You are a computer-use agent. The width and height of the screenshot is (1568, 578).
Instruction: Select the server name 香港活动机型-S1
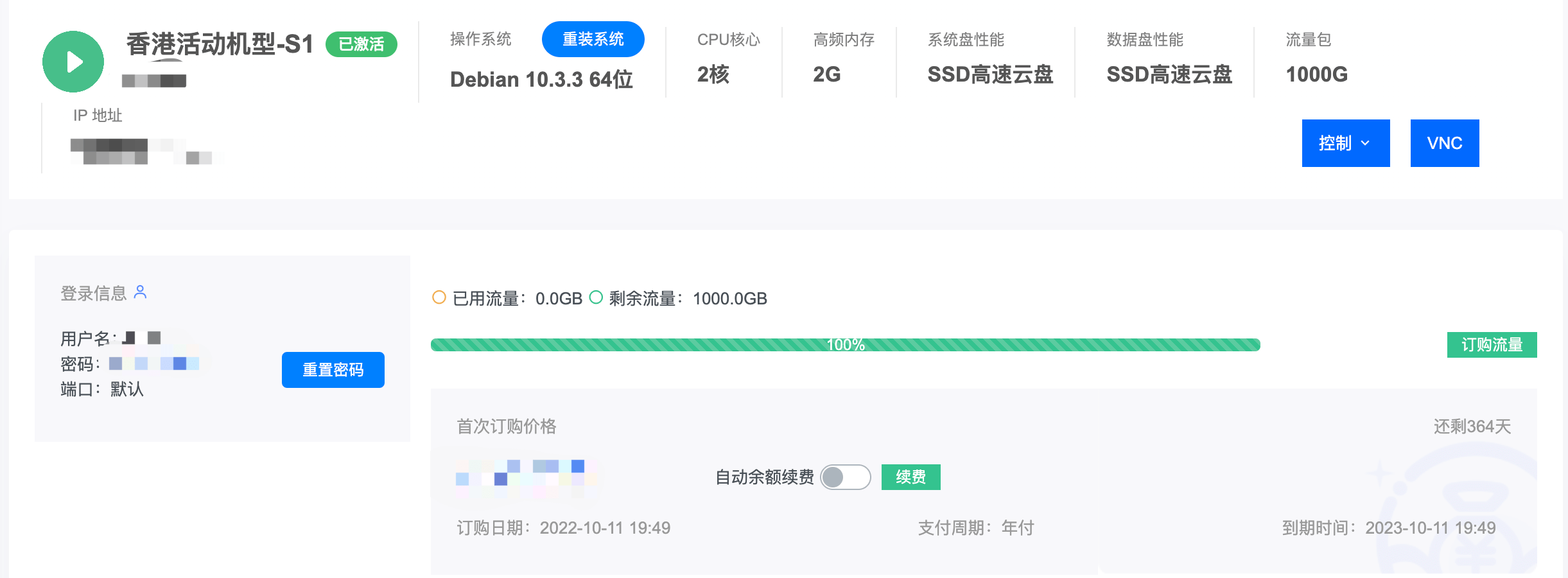click(219, 45)
